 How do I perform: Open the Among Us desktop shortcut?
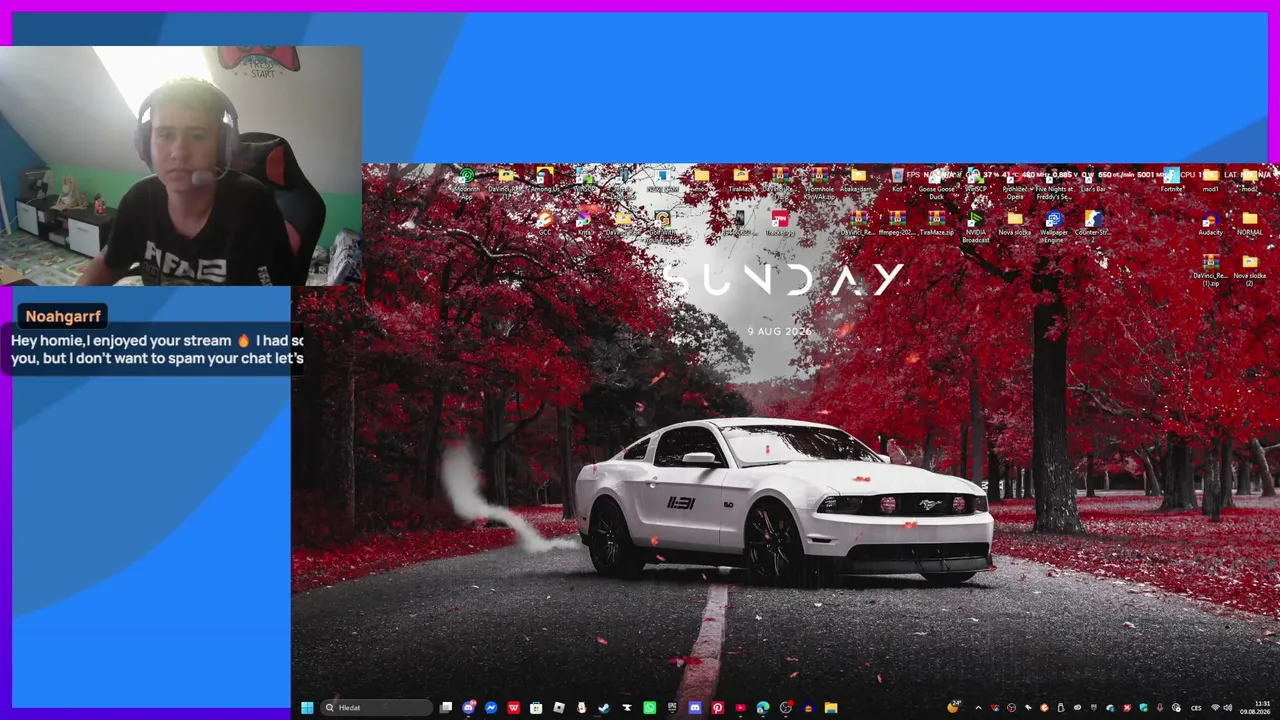(545, 180)
